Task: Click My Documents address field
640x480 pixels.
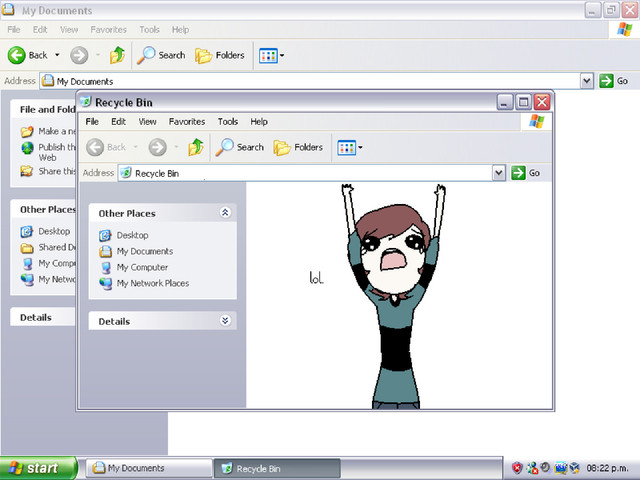Action: [x=310, y=81]
